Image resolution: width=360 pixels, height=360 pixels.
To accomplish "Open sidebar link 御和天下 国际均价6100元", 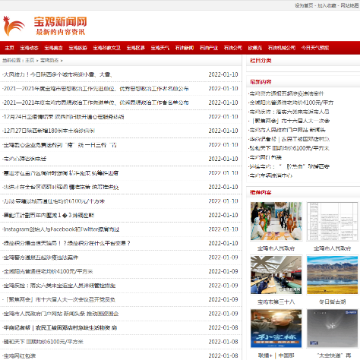I will point(289,148).
